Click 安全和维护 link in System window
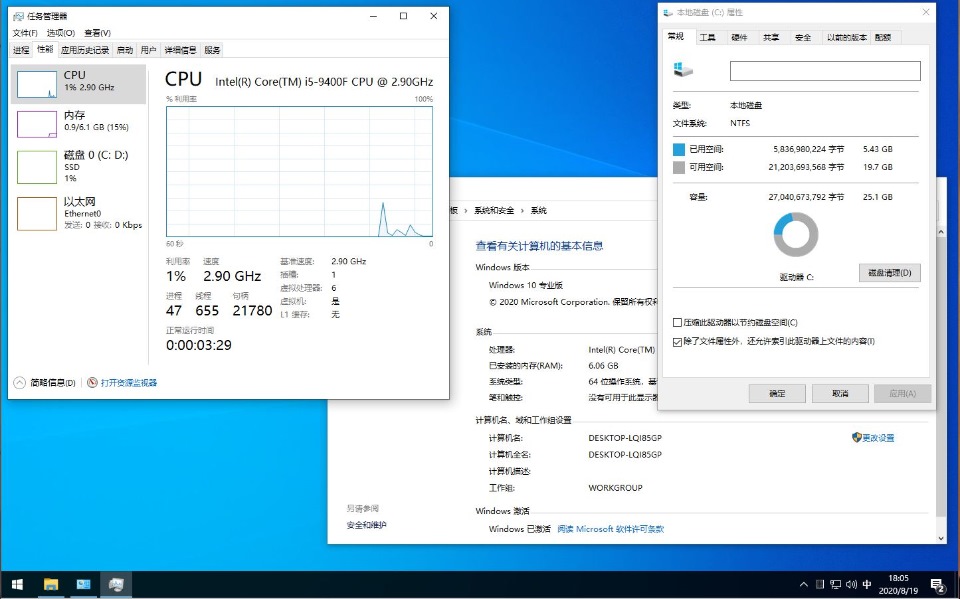The image size is (960, 599). click(366, 525)
